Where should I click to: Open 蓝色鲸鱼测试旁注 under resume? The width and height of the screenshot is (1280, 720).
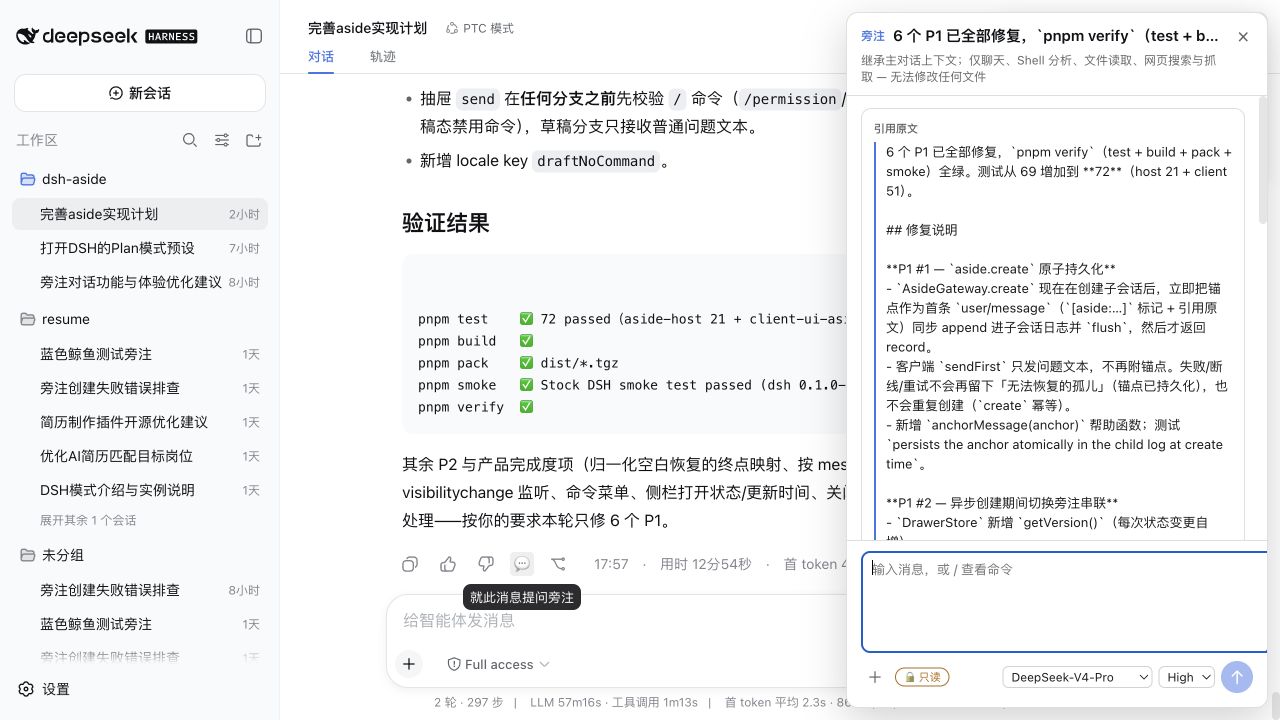[140, 354]
